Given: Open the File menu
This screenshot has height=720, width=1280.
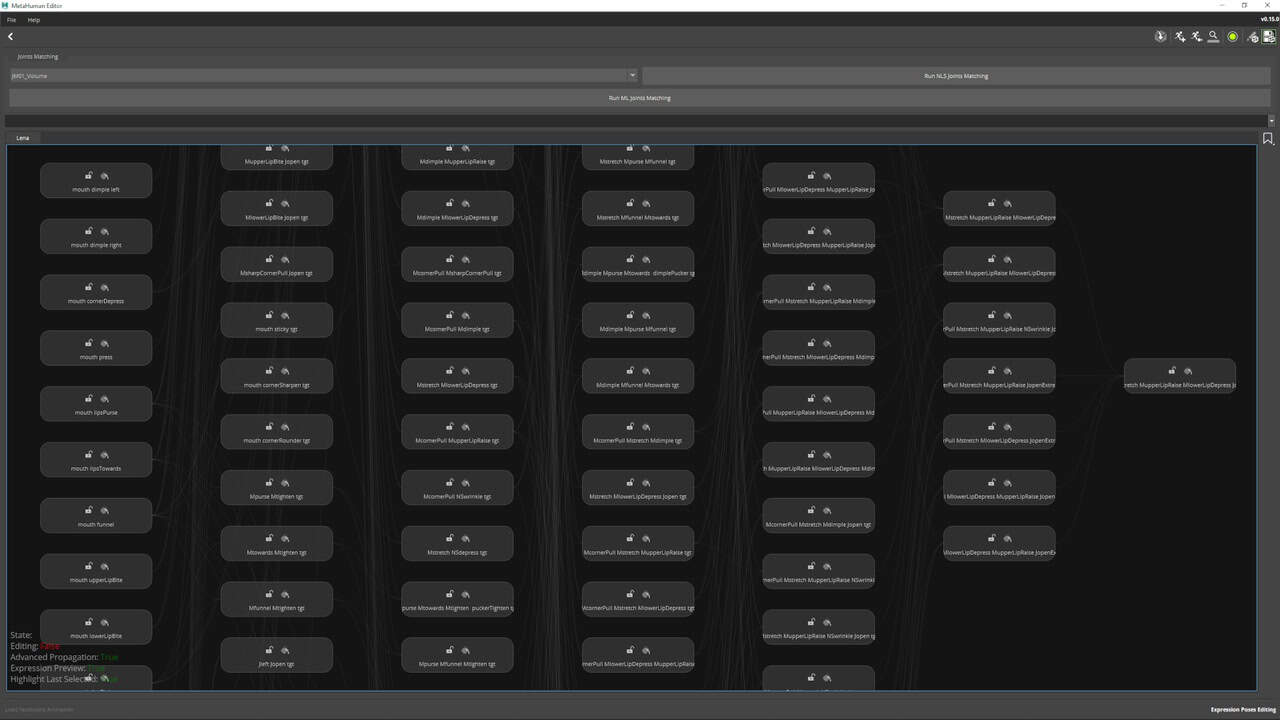Looking at the screenshot, I should click(12, 20).
